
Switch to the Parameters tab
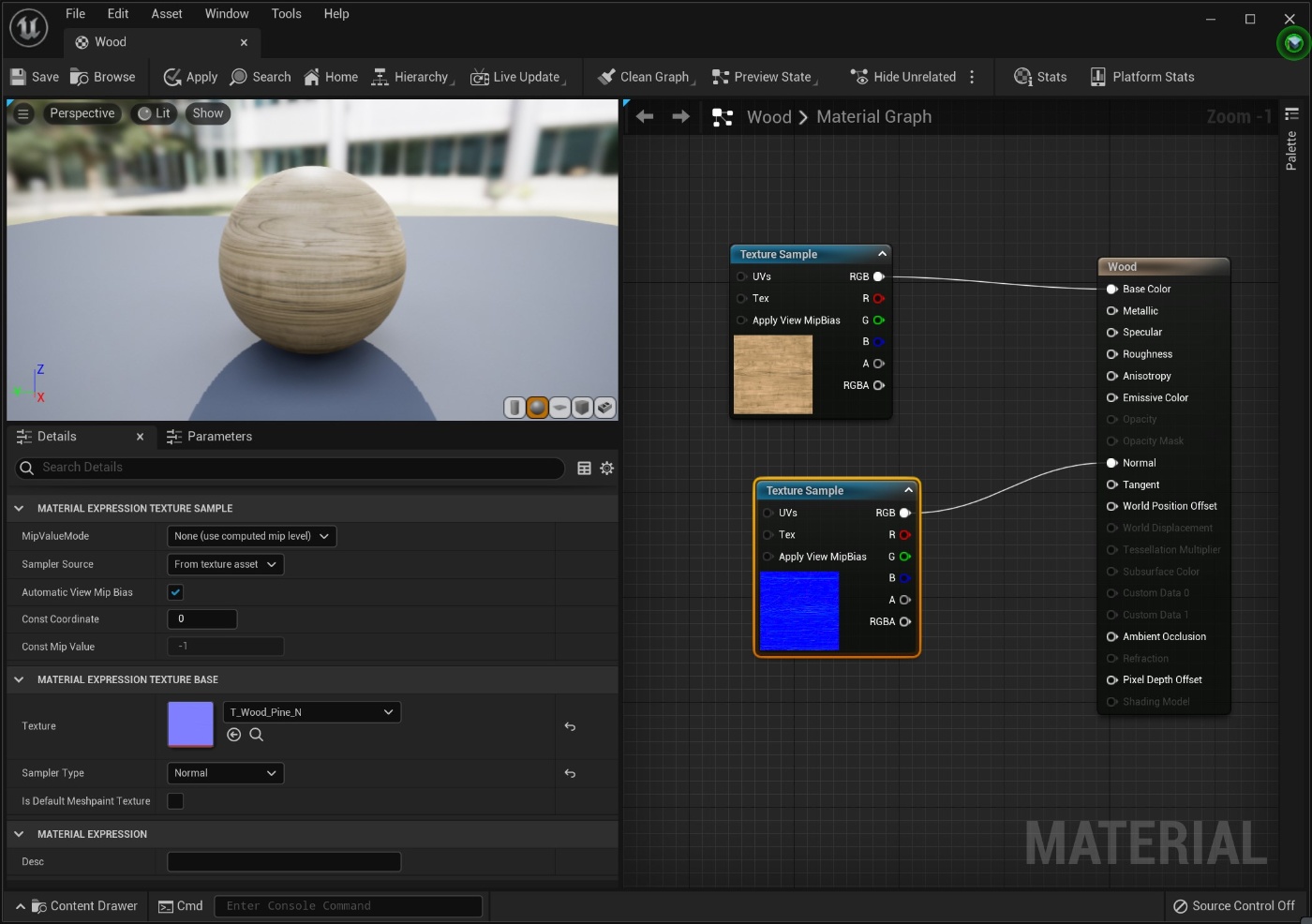tap(220, 436)
